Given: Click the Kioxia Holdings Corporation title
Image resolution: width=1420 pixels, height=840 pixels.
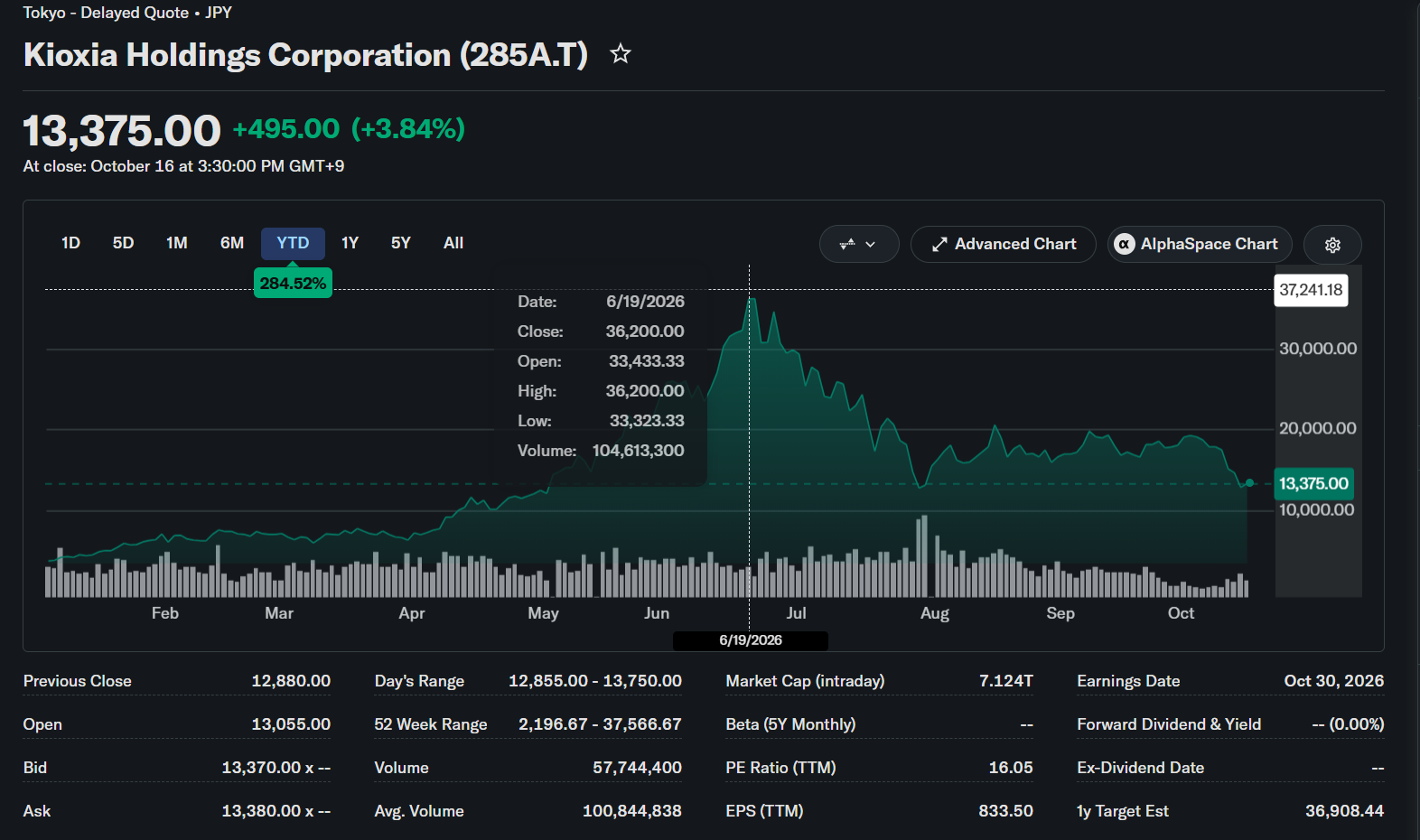Looking at the screenshot, I should [x=305, y=55].
